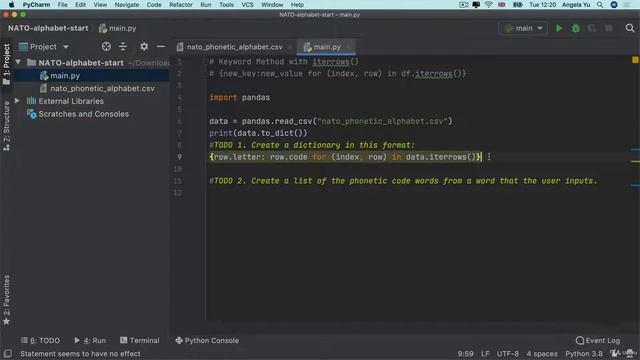Toggle the 2: Favorites side tool window

coord(6,300)
